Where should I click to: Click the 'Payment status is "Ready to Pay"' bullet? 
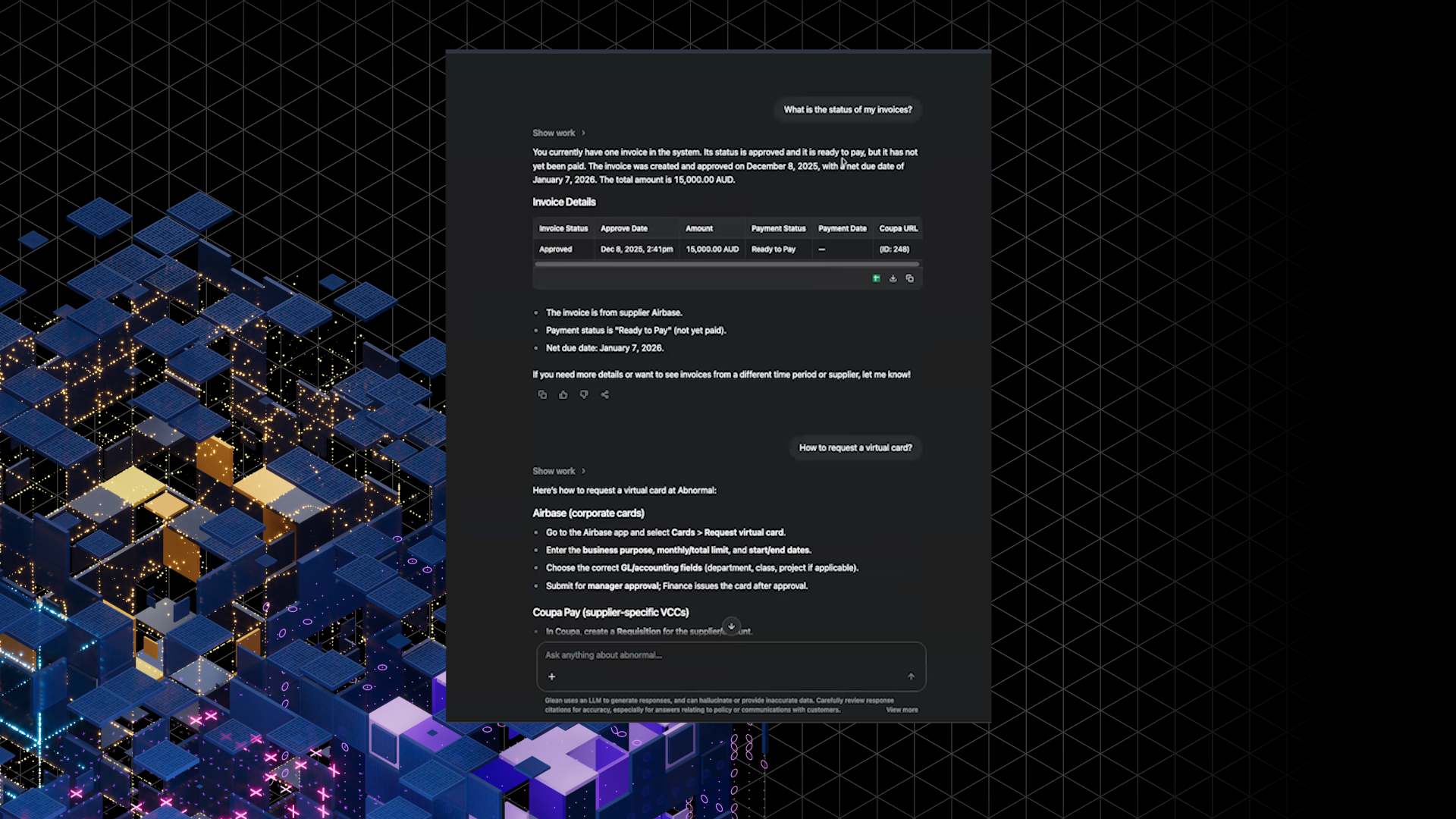(x=636, y=331)
